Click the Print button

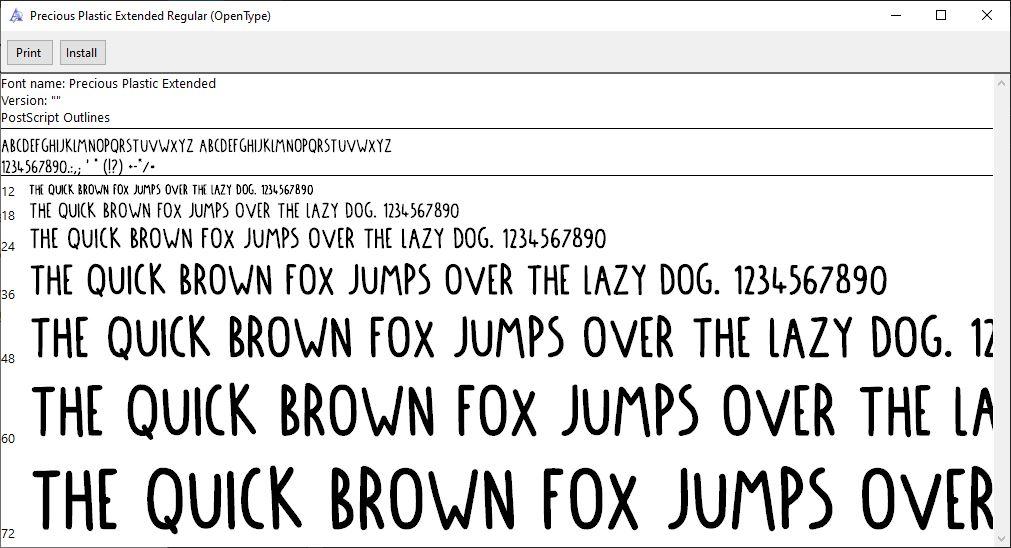28,53
